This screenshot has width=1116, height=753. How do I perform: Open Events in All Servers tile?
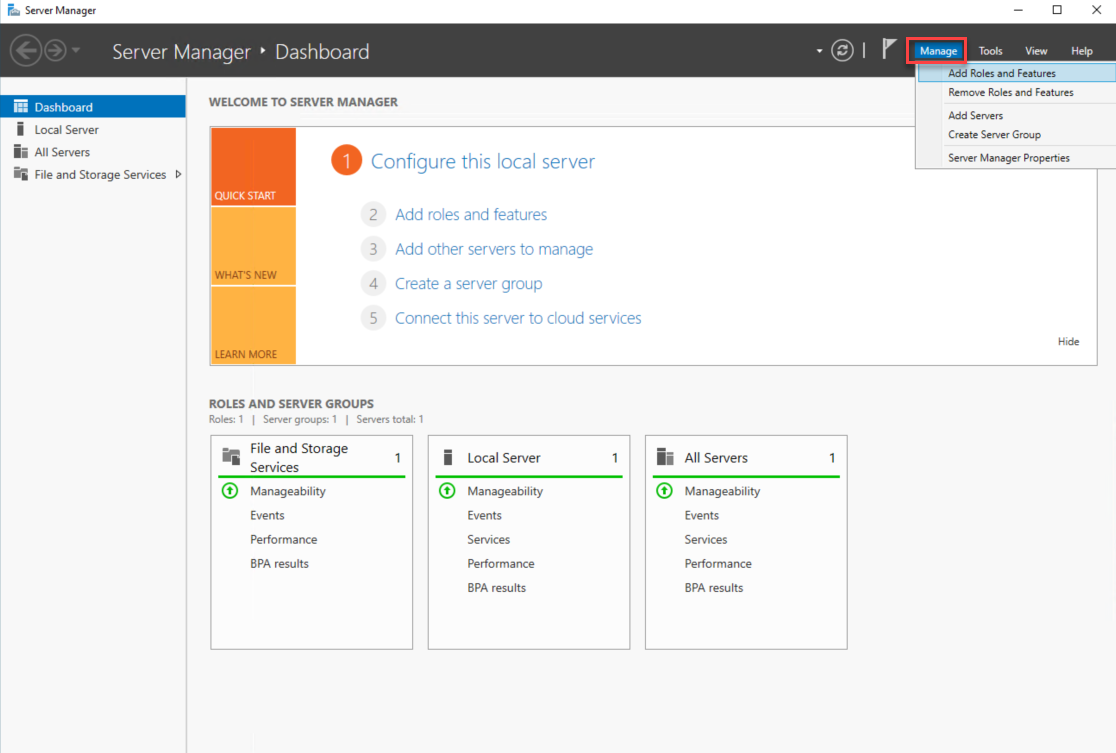[701, 515]
